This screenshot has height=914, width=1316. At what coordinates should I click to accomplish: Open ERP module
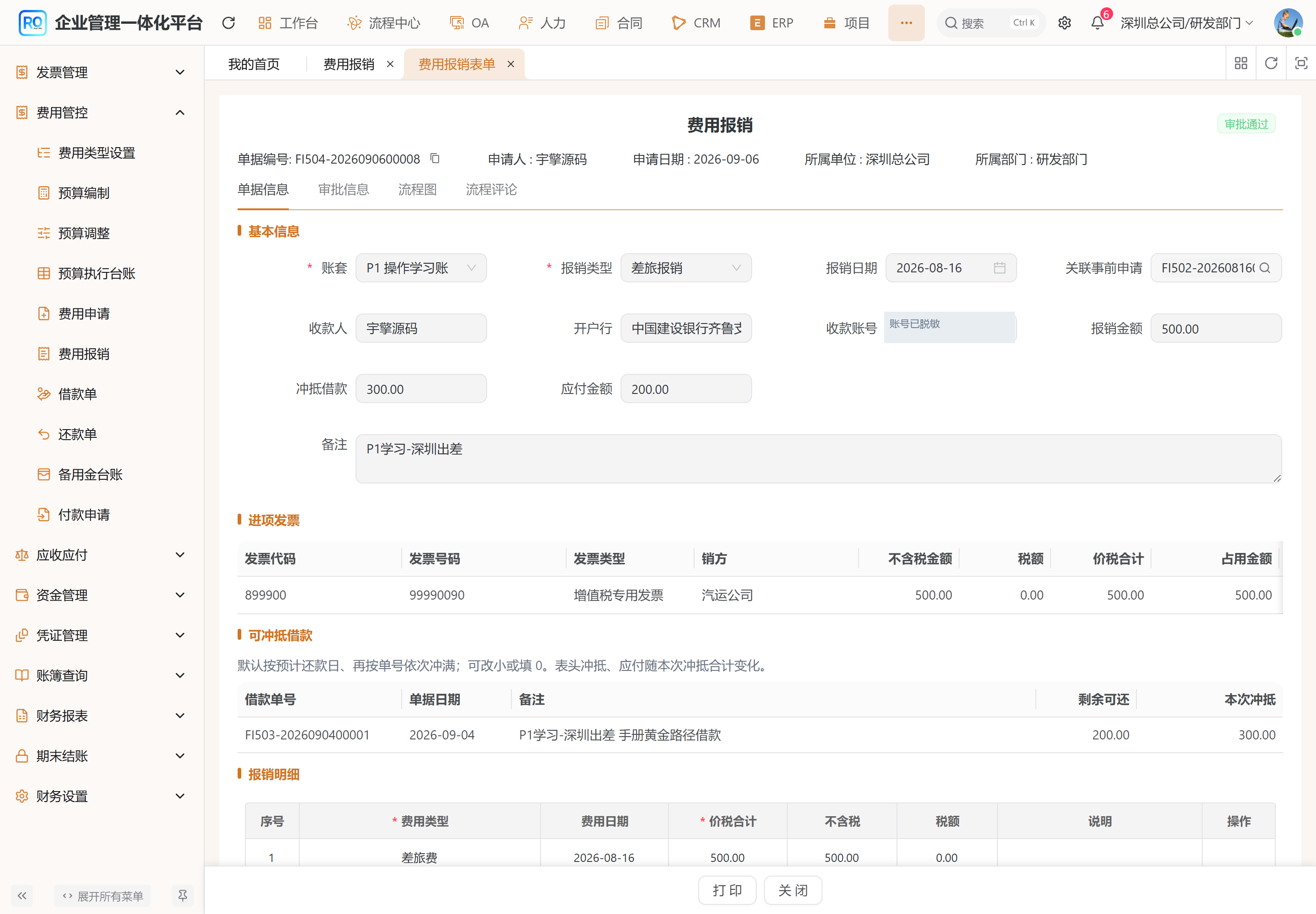tap(771, 23)
